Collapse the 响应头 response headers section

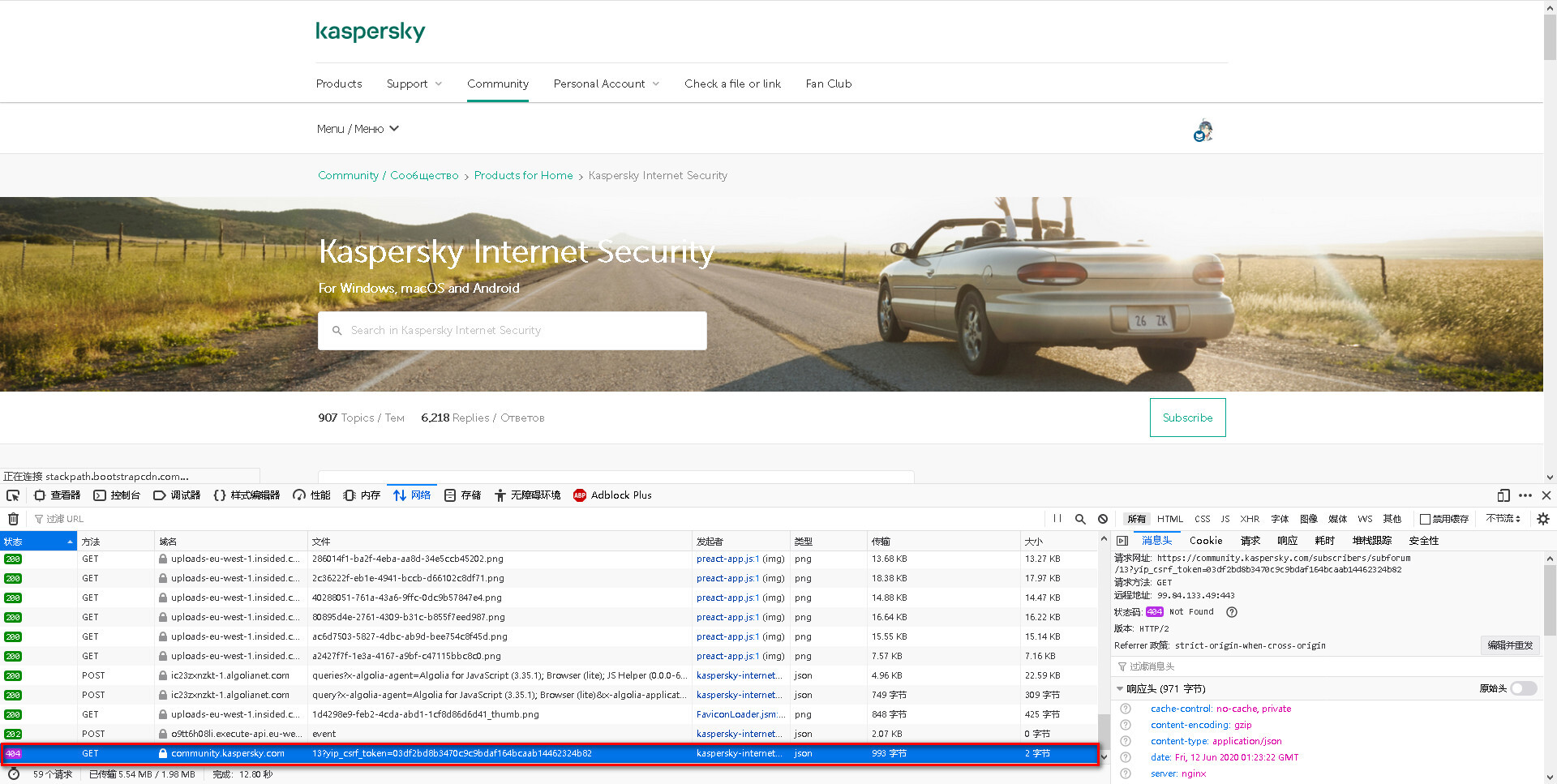tap(1120, 689)
